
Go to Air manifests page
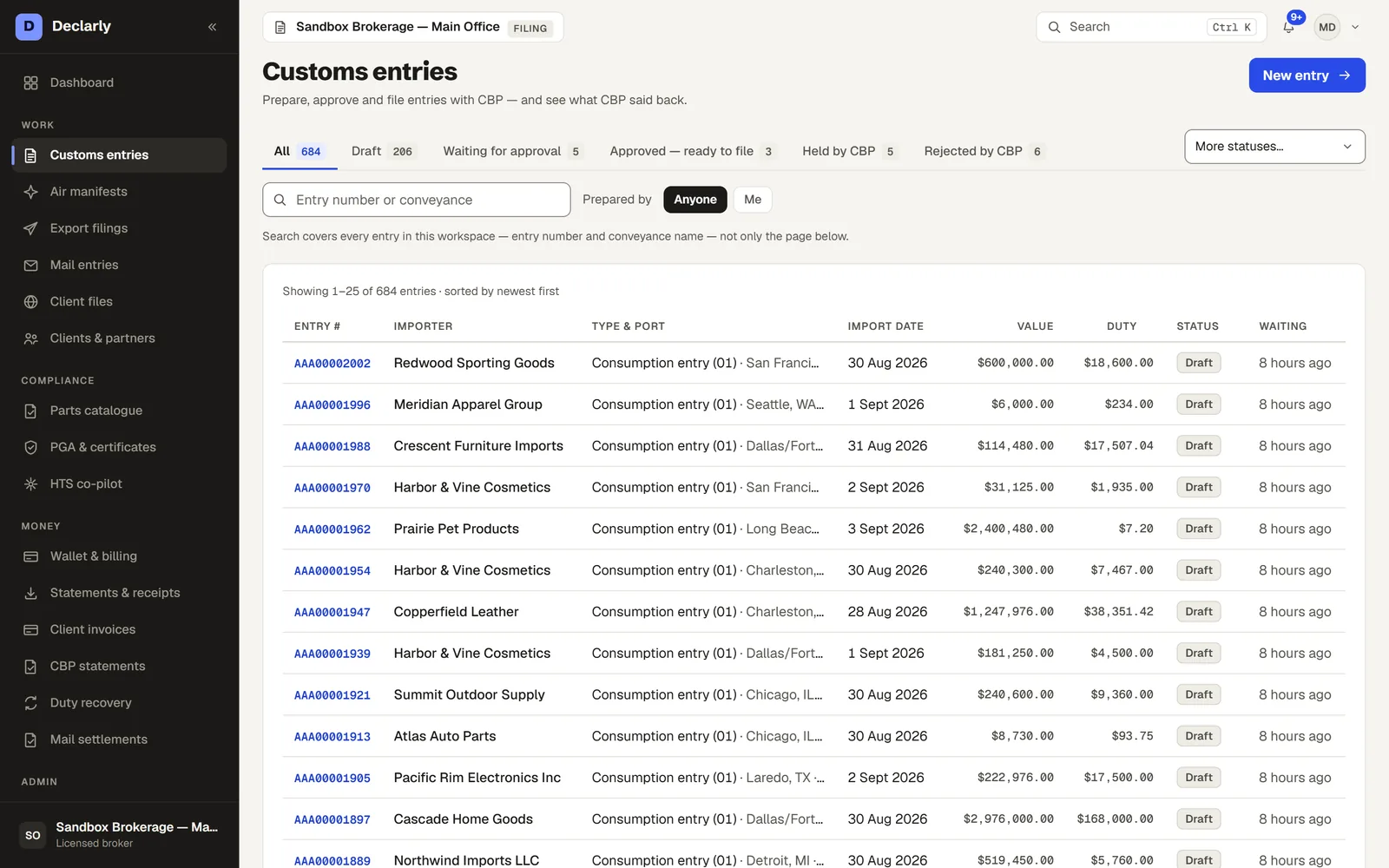tap(120, 192)
